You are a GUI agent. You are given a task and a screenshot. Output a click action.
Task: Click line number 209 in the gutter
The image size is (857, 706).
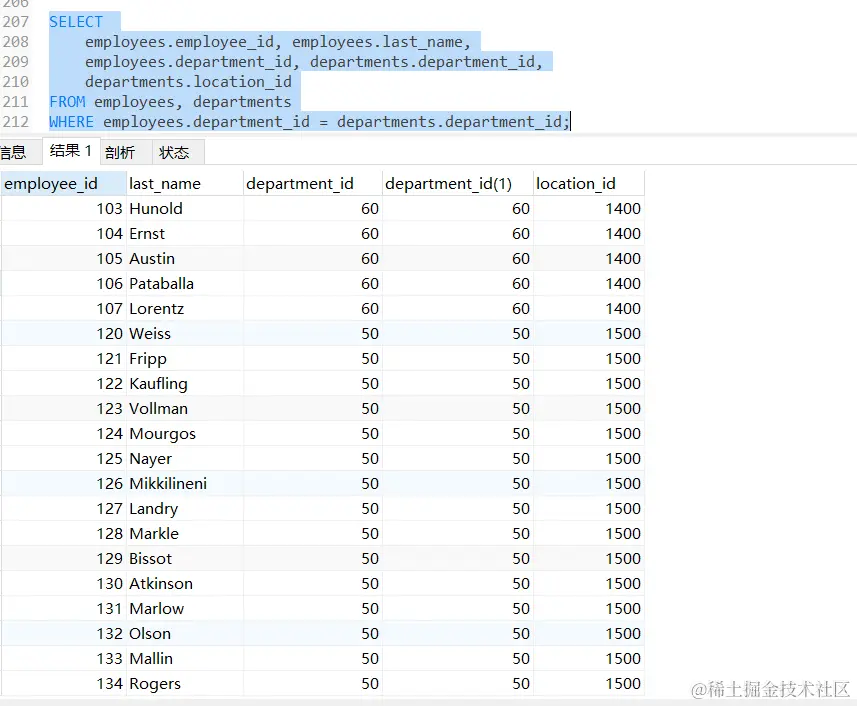click(x=15, y=62)
